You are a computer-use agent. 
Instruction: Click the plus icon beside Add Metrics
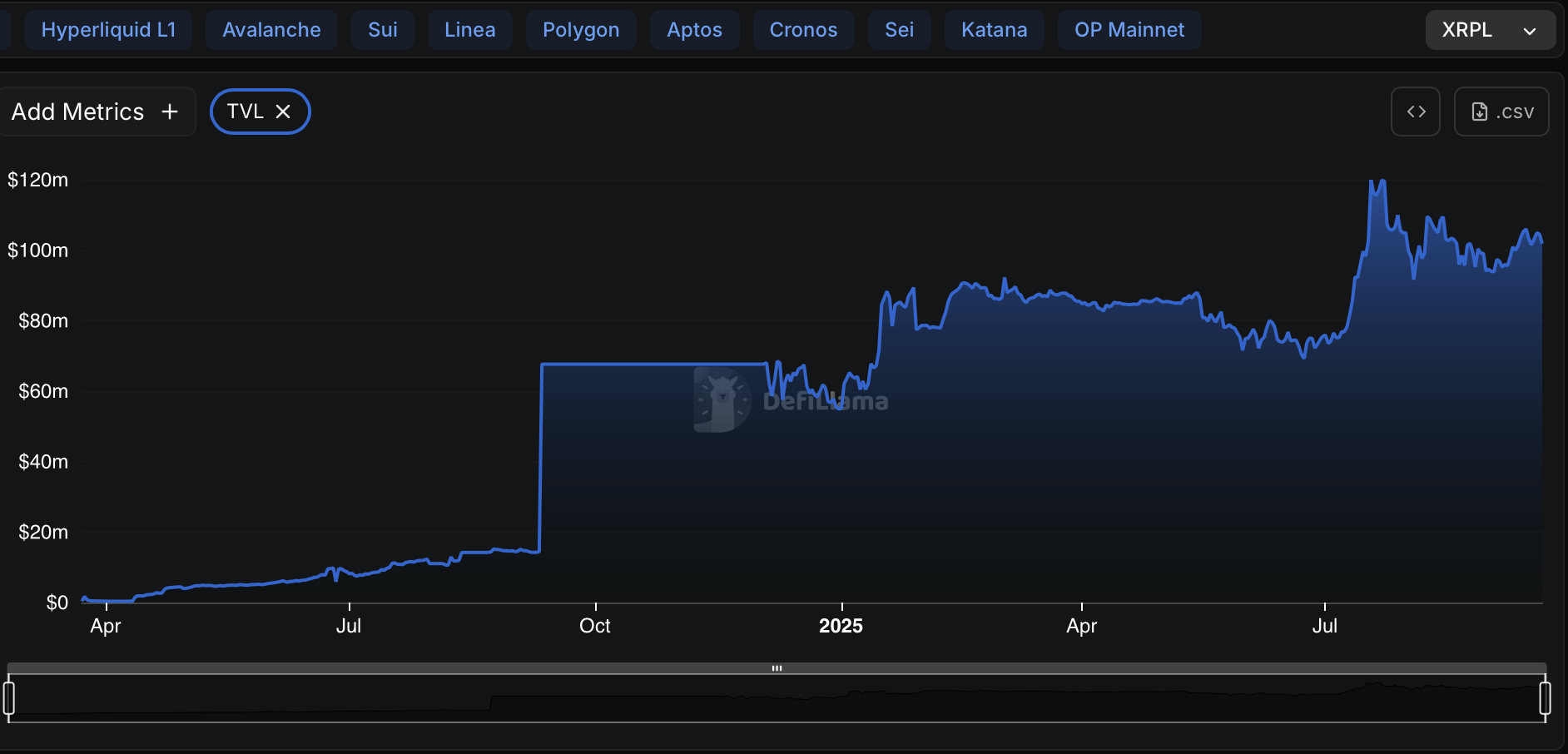(170, 112)
